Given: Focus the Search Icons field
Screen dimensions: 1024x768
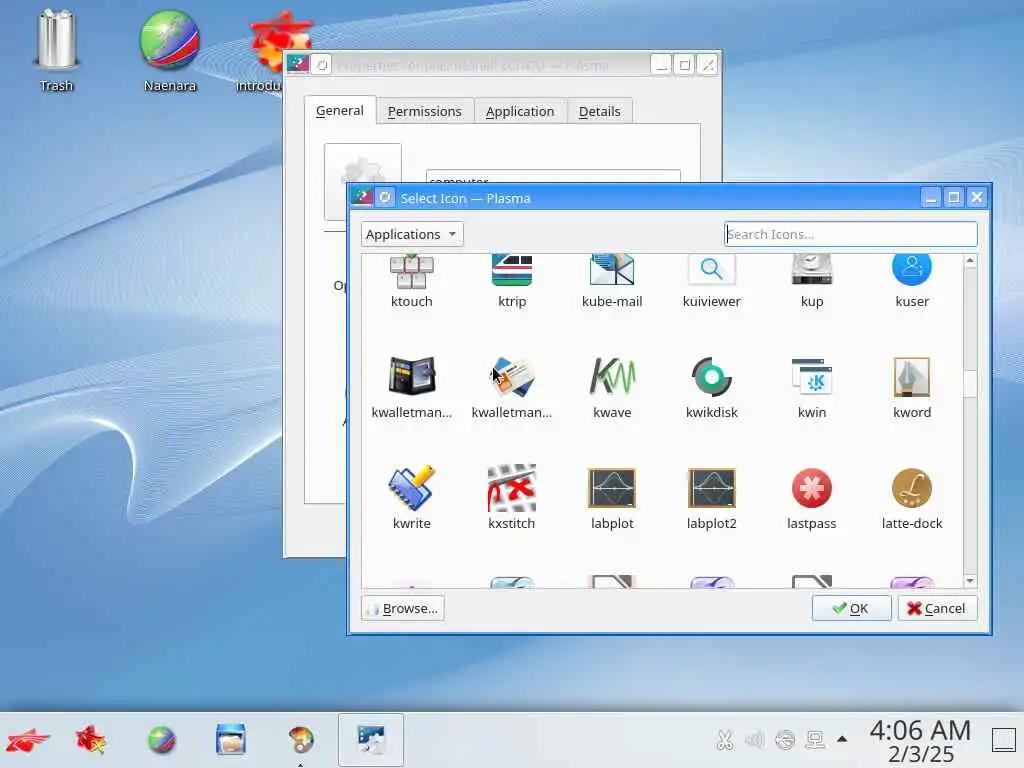Looking at the screenshot, I should [851, 234].
